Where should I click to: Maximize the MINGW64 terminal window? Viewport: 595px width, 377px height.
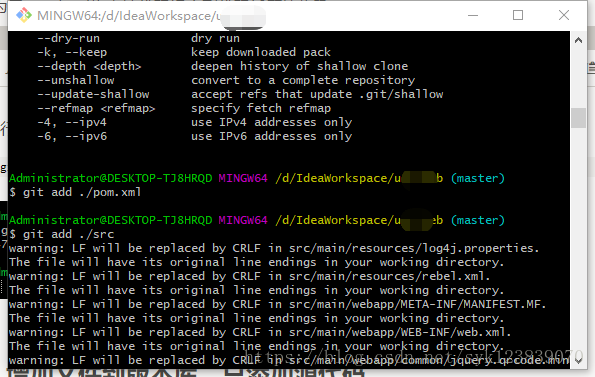(518, 15)
